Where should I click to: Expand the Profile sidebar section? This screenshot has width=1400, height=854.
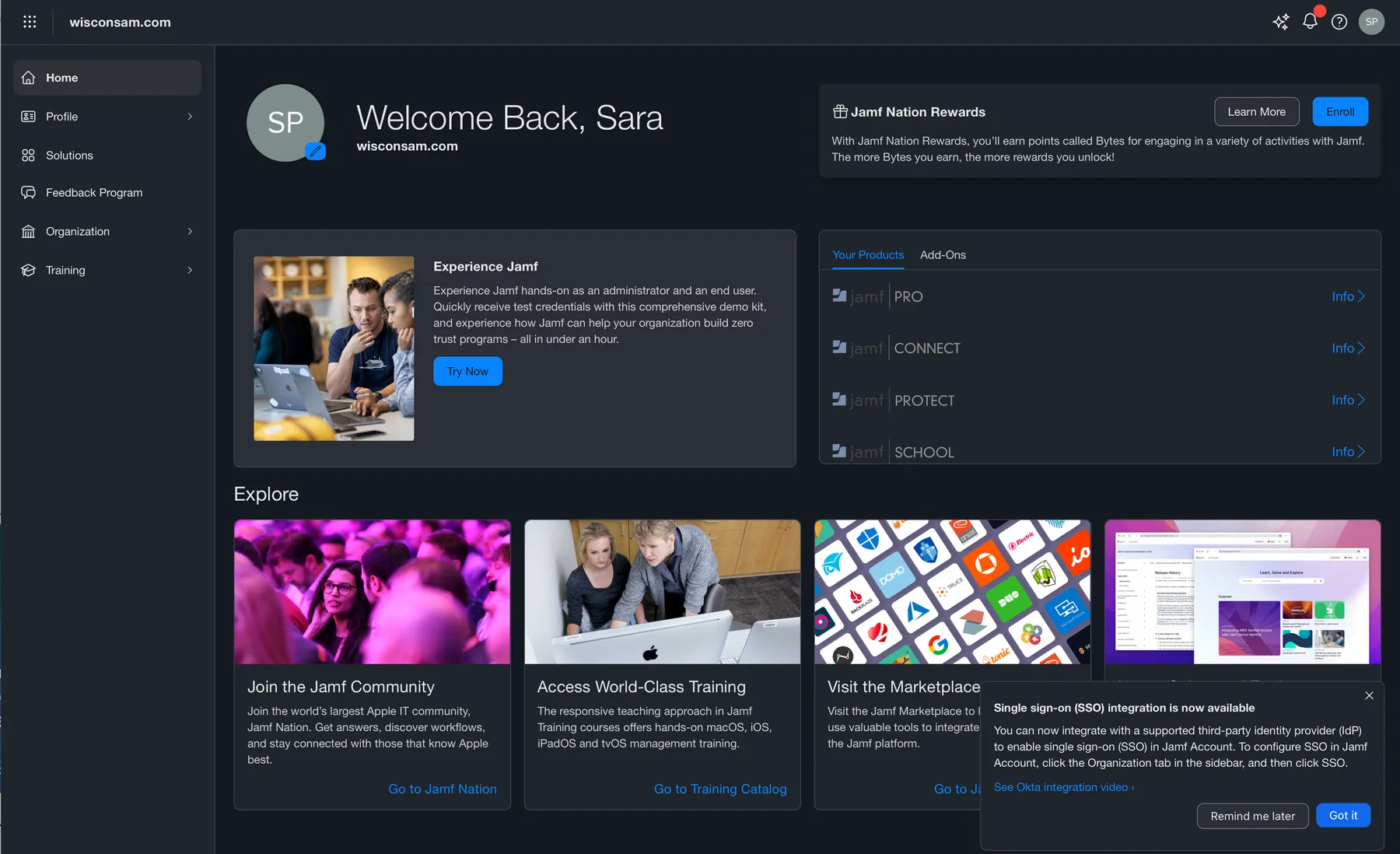190,117
